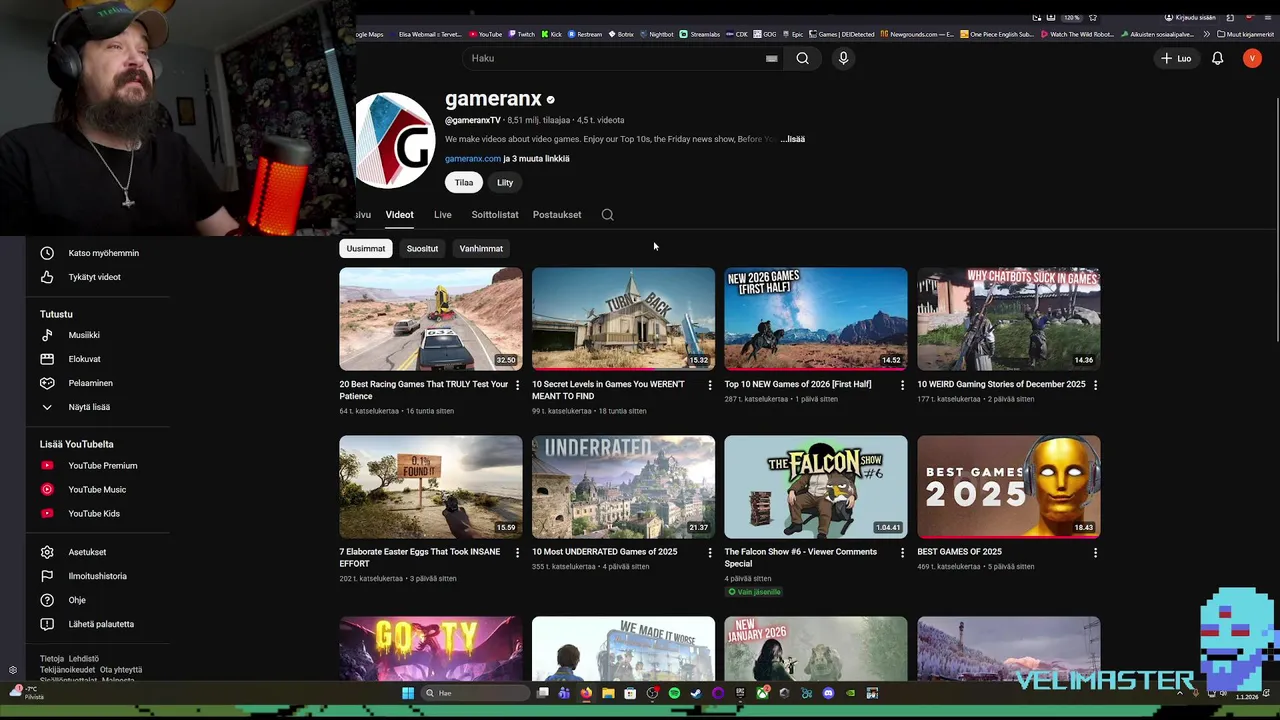Click the Luo create button
The width and height of the screenshot is (1280, 720).
1176,59
